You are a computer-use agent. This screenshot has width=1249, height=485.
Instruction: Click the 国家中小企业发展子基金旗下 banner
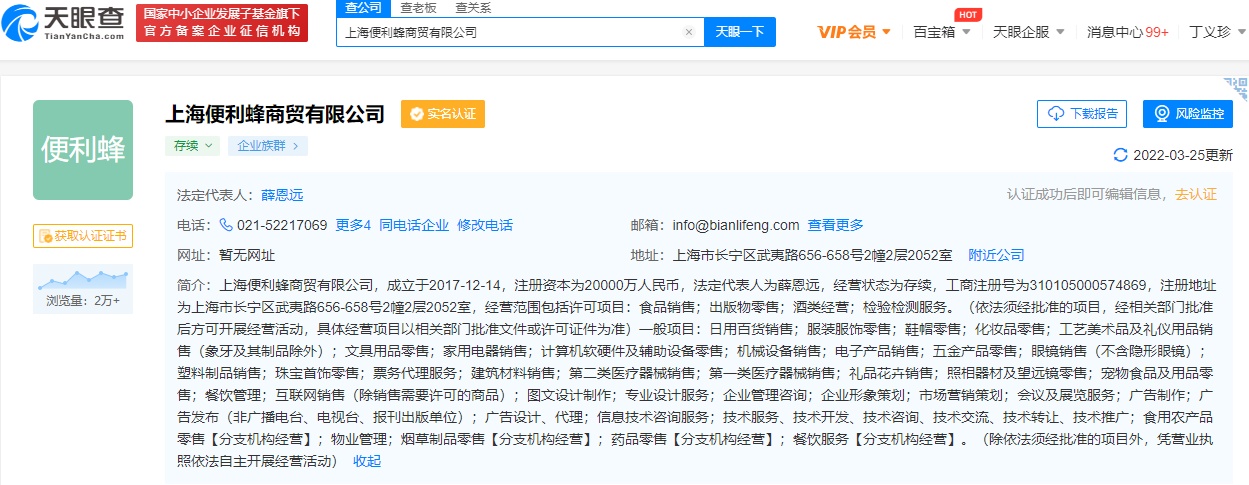(x=223, y=22)
